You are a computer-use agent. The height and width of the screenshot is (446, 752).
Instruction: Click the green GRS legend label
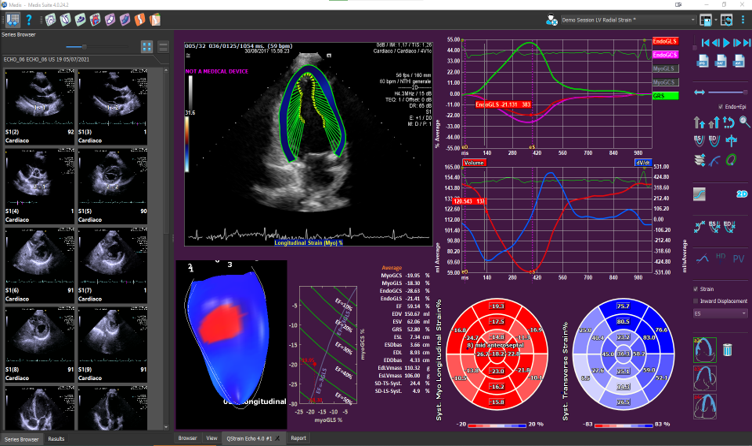[663, 94]
